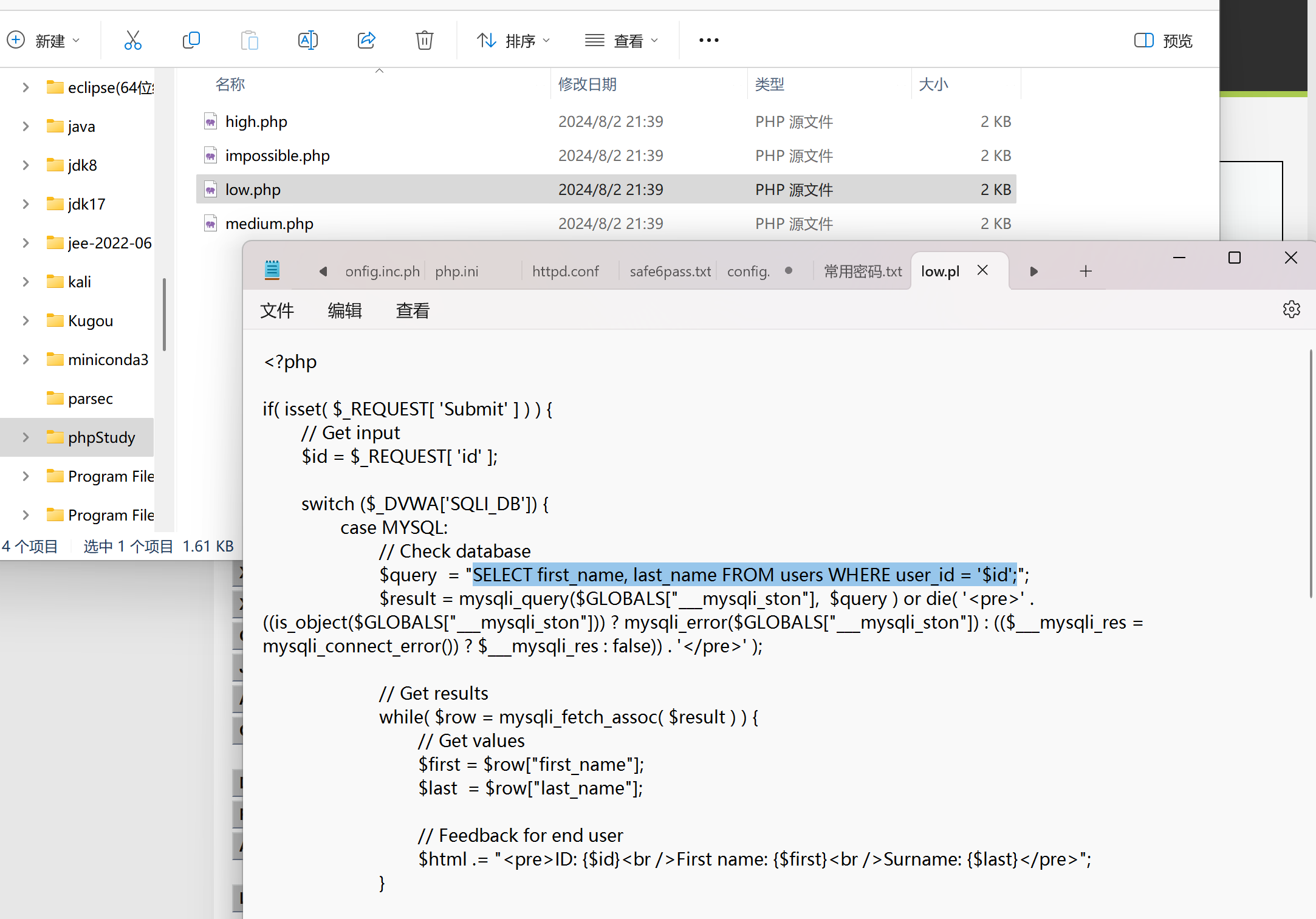Switch to the httpd.conf tab
Image resolution: width=1316 pixels, height=919 pixels.
click(565, 272)
